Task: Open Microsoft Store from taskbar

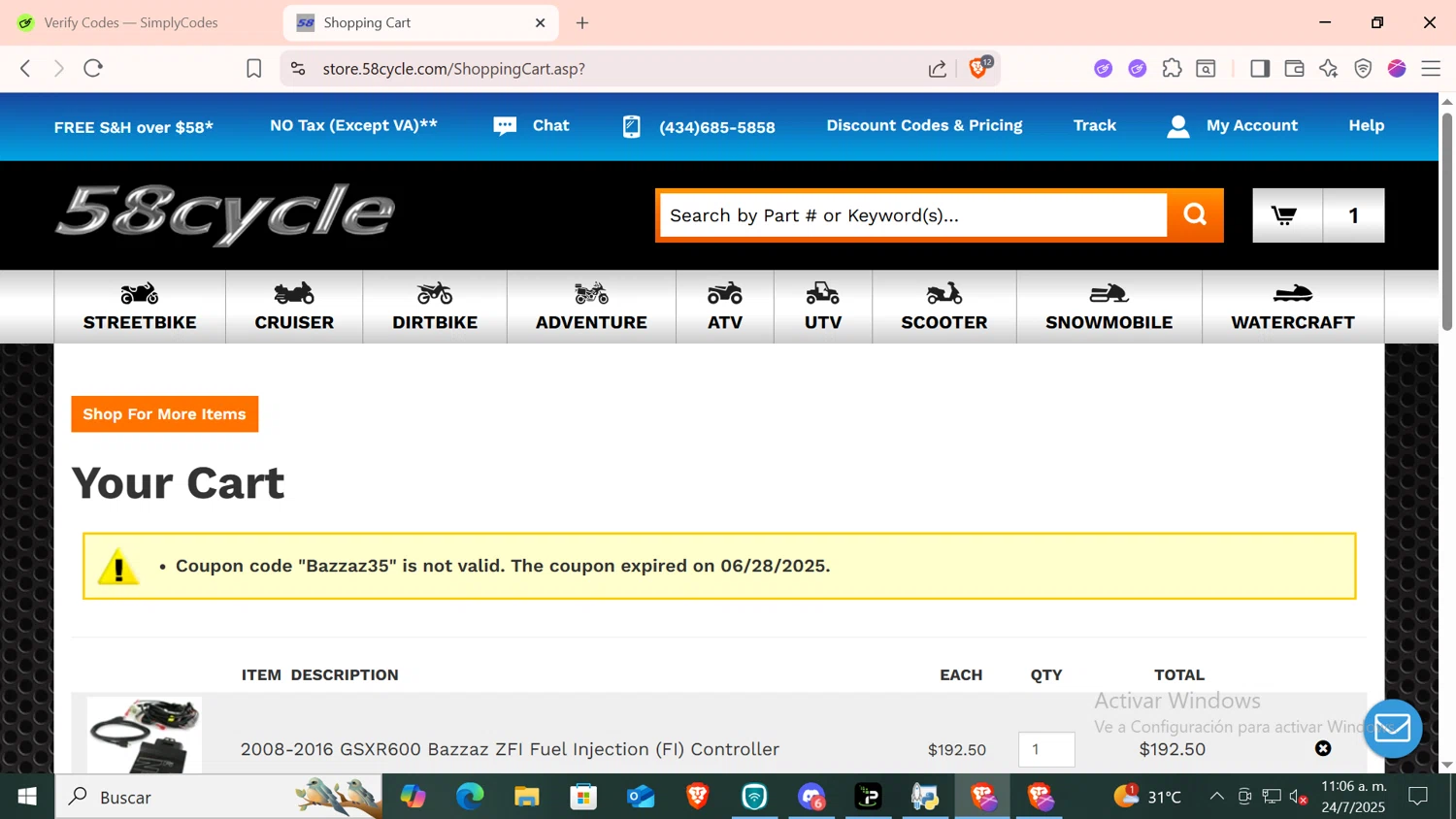Action: [583, 797]
